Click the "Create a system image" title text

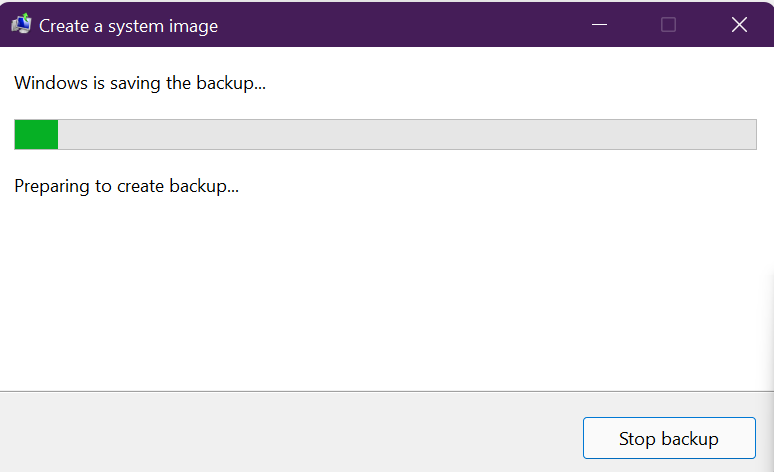tap(128, 26)
